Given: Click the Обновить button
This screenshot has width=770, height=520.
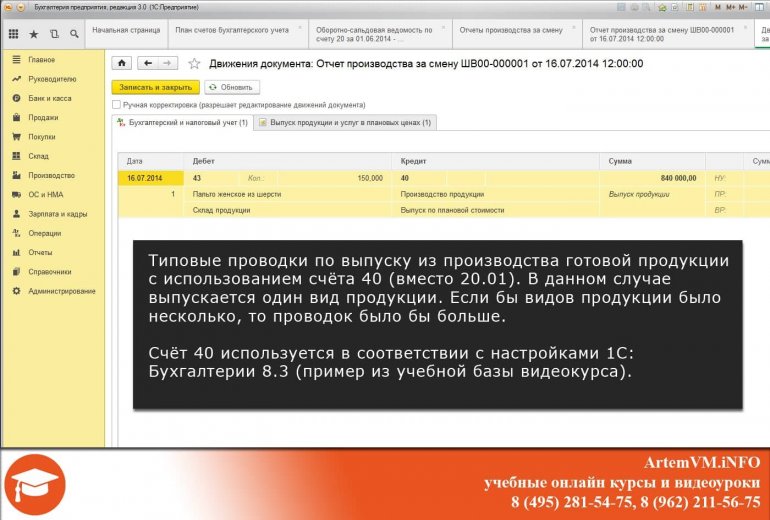Looking at the screenshot, I should (232, 87).
